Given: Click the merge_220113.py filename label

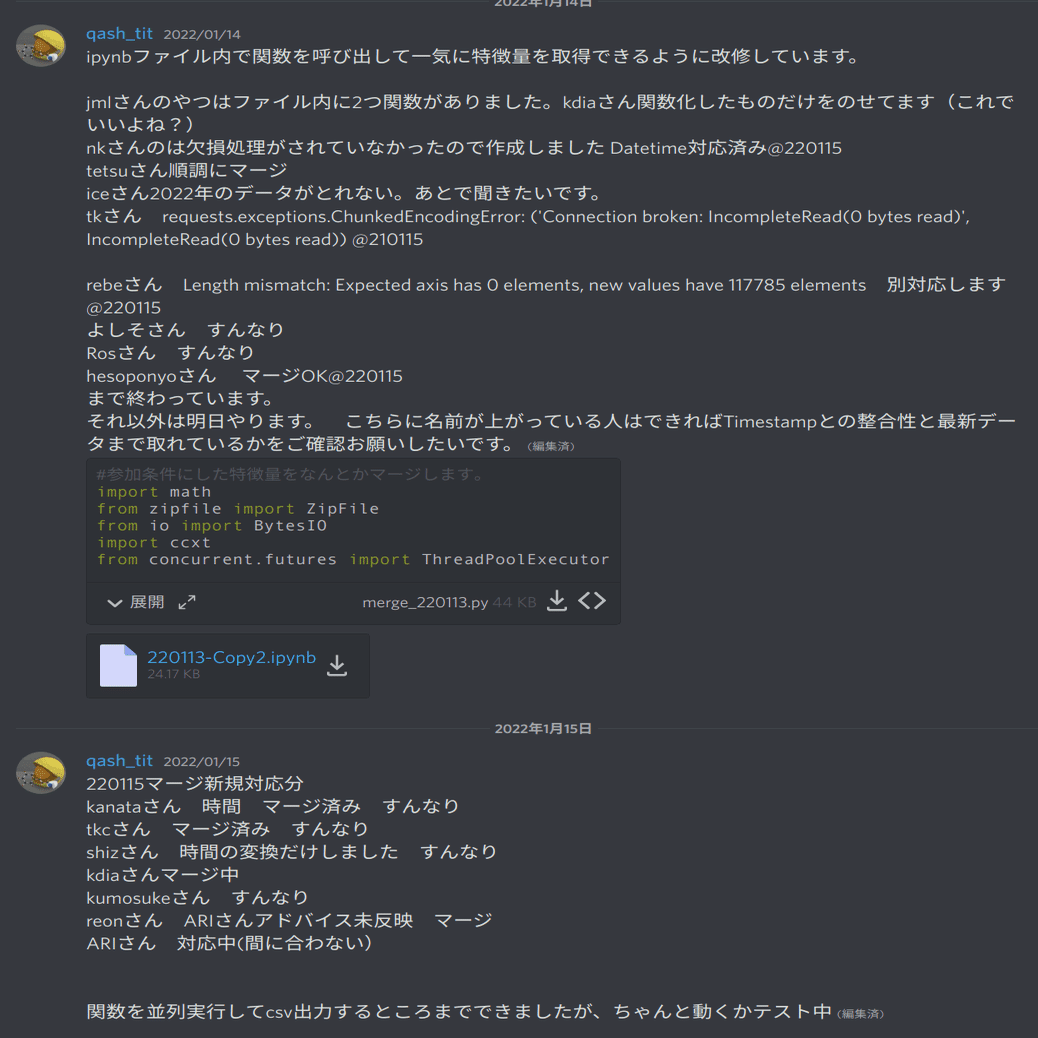Looking at the screenshot, I should (425, 602).
